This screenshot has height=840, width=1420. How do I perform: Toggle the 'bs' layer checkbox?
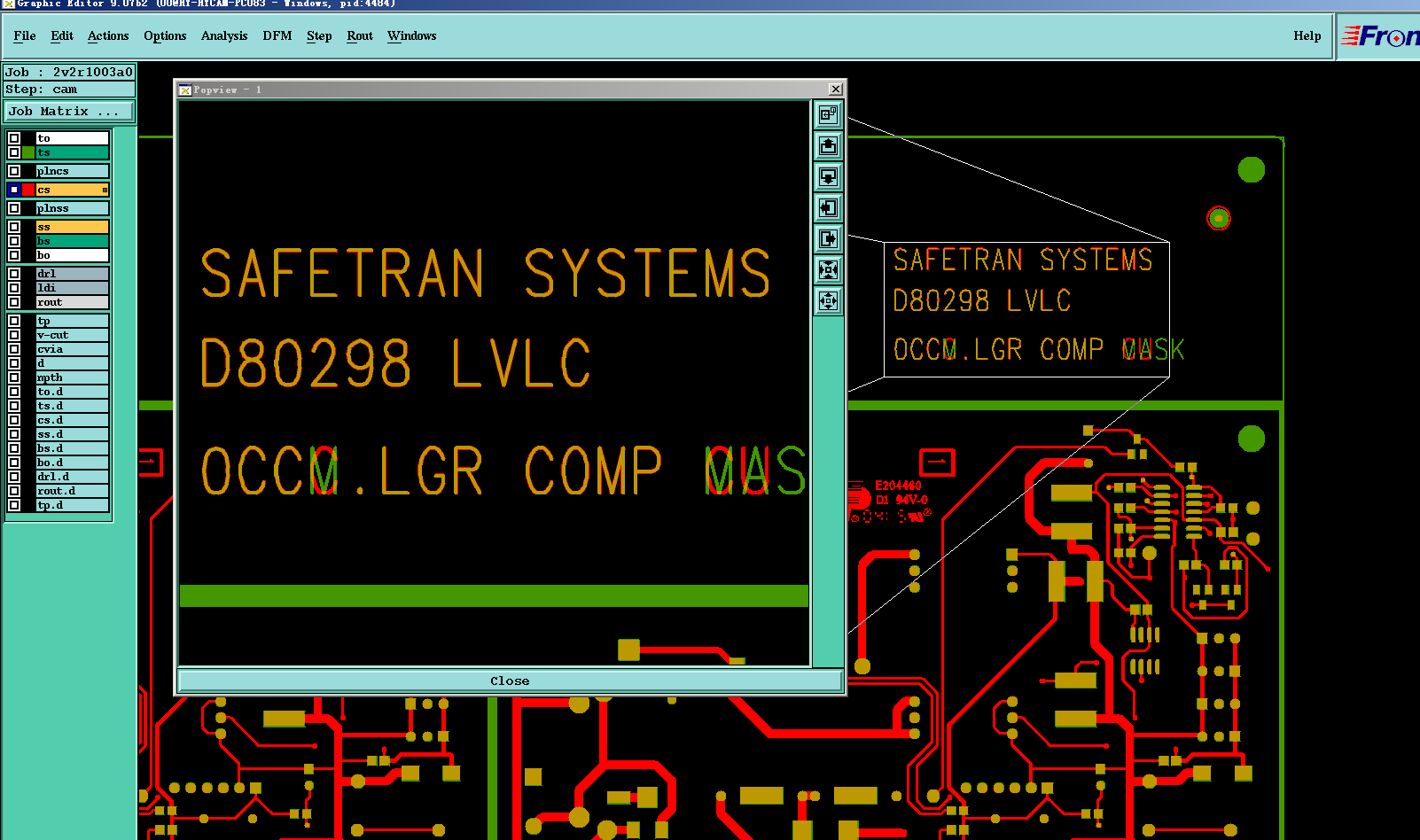tap(14, 241)
